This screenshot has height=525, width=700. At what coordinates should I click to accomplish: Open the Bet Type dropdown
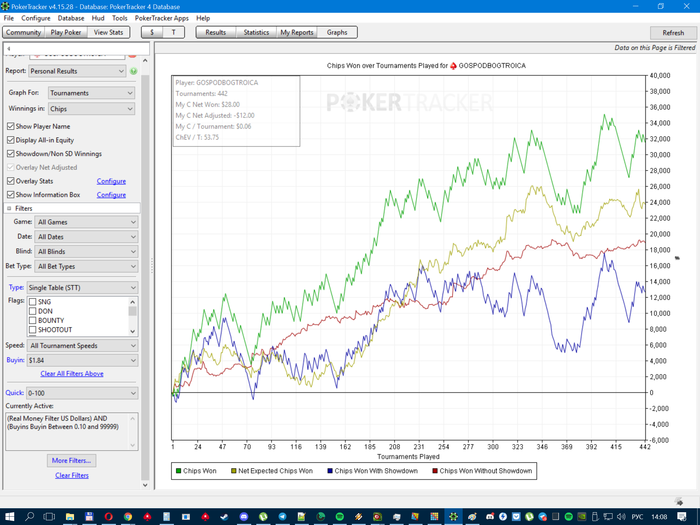87,266
